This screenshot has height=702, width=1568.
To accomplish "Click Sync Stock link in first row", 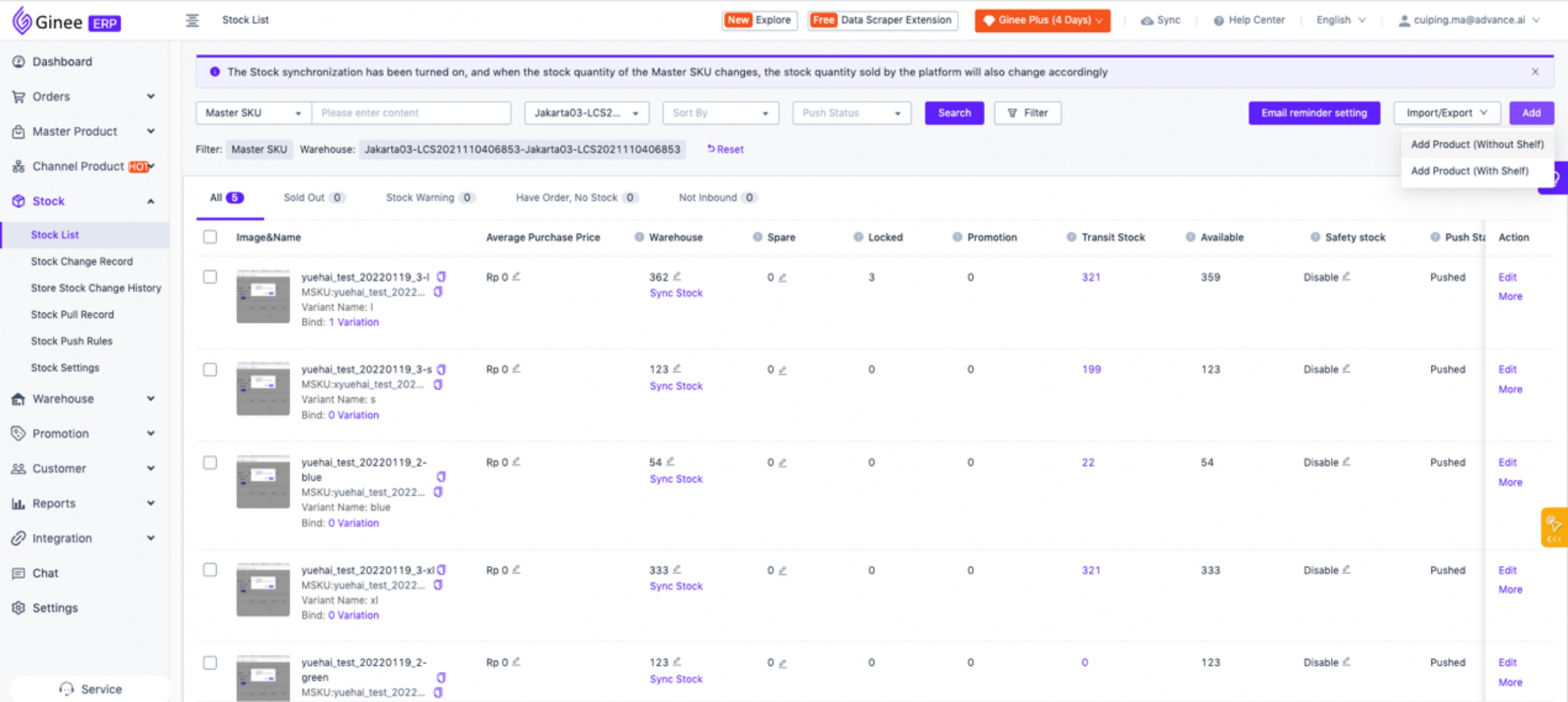I will click(676, 293).
